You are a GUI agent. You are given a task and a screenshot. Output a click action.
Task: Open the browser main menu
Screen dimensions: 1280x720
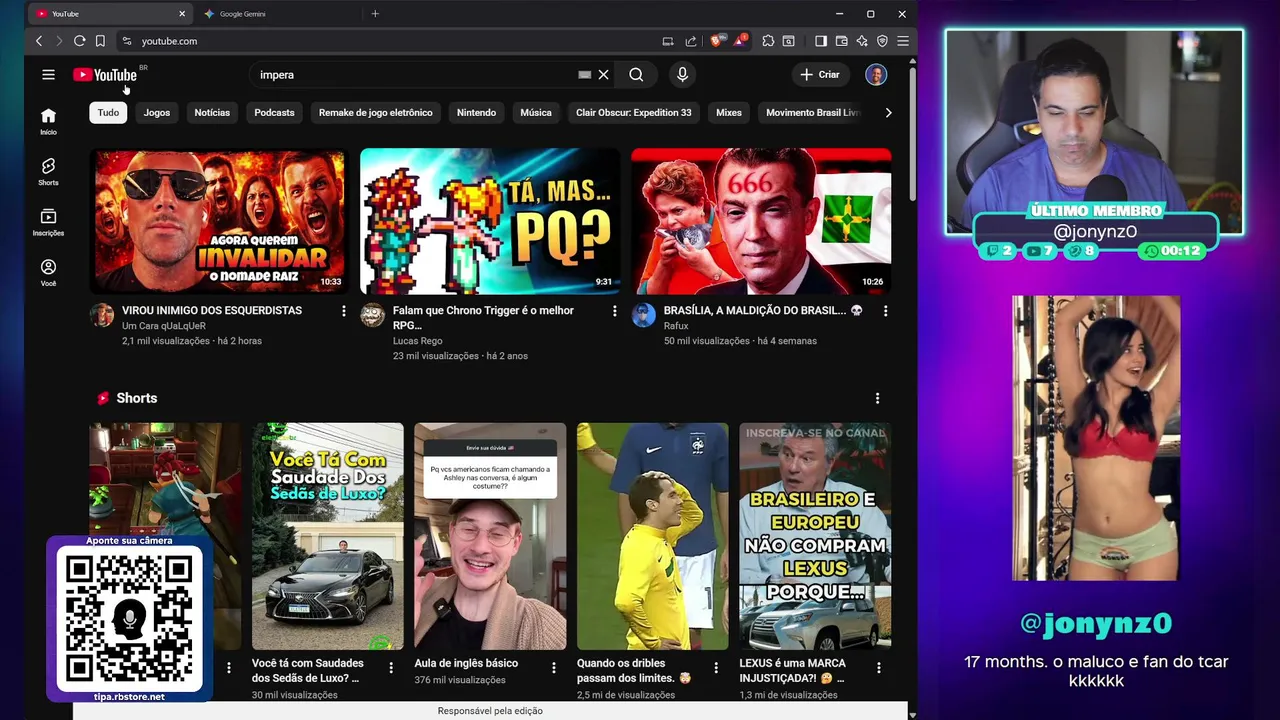(902, 41)
